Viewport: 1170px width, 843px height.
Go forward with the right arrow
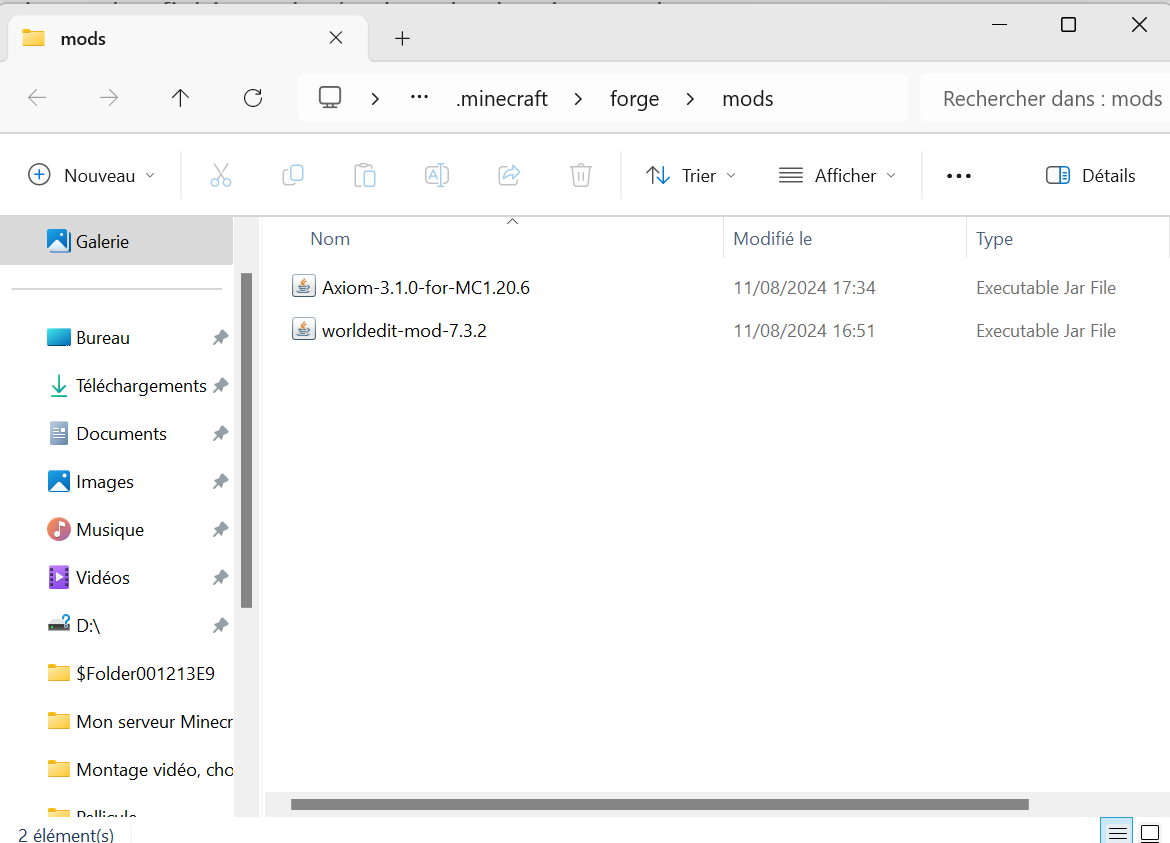(109, 98)
